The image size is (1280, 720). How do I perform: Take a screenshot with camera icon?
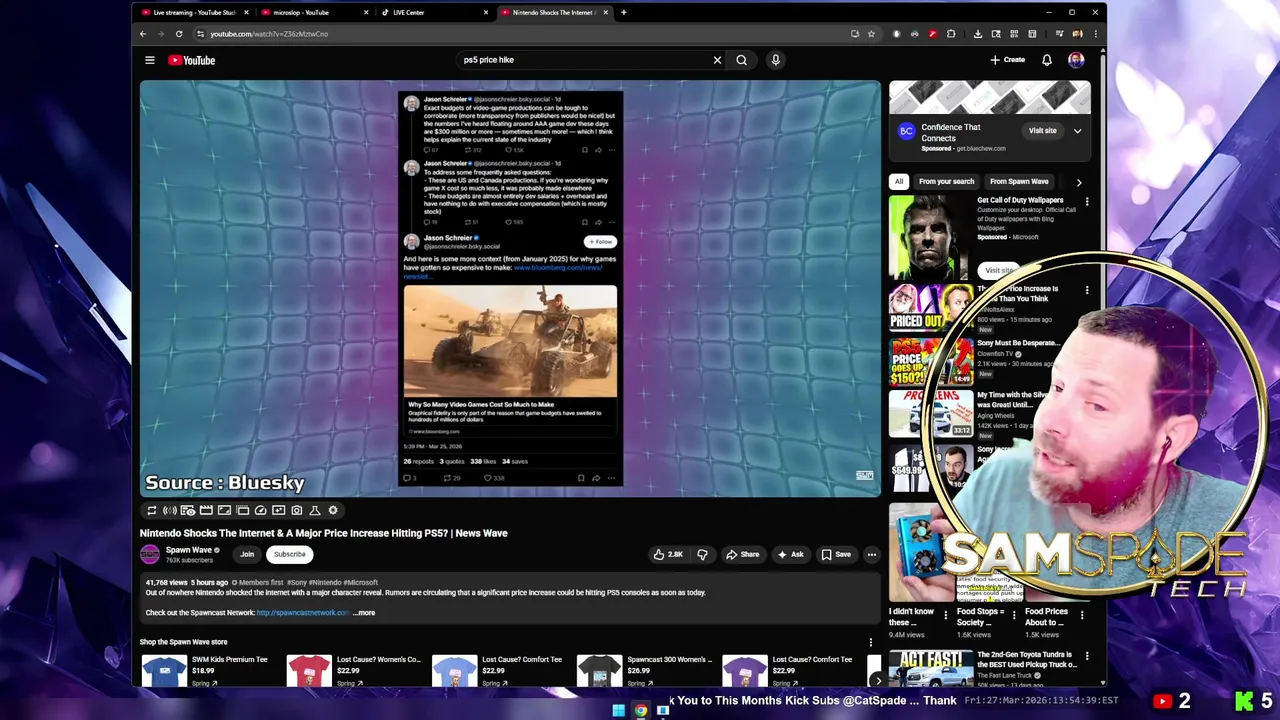[297, 510]
